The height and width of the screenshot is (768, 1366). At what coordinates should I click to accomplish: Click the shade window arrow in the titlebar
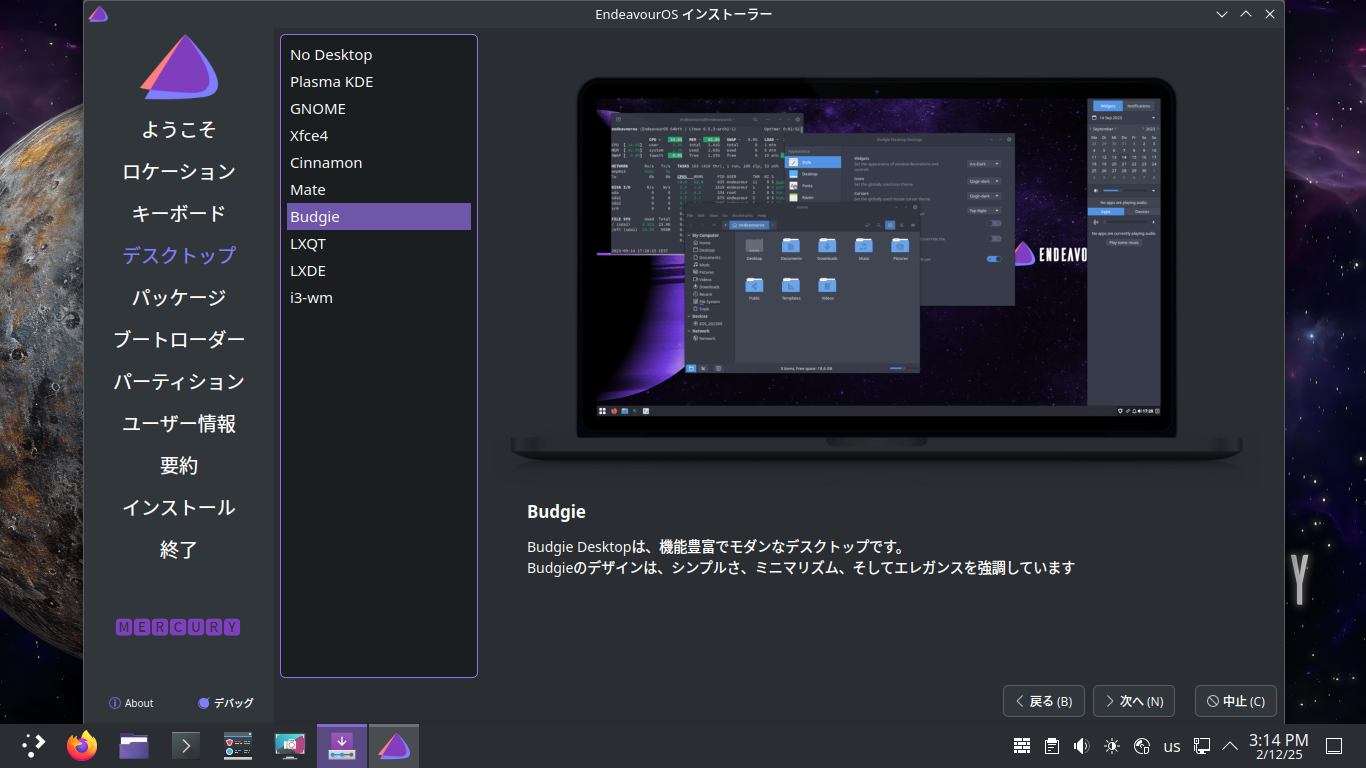point(1245,14)
